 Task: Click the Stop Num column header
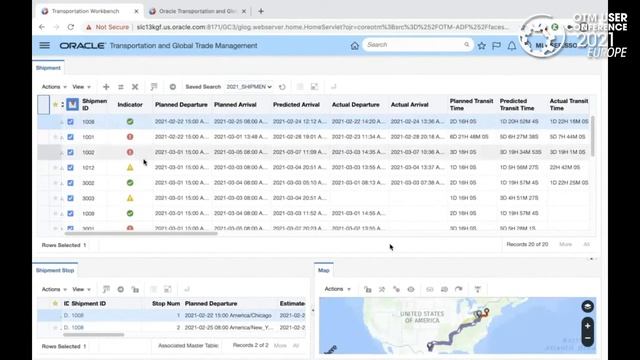[166, 303]
